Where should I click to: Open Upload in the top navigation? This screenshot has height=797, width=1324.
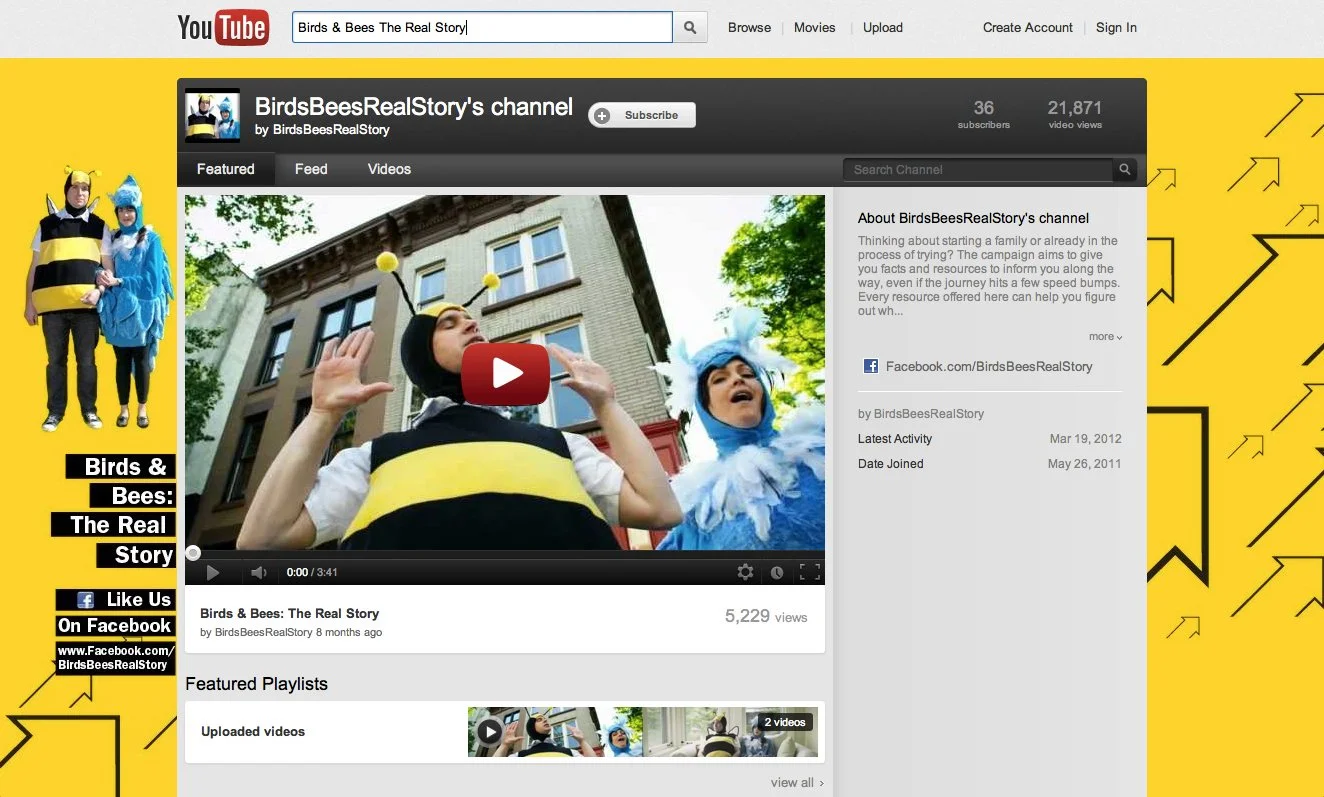[883, 28]
